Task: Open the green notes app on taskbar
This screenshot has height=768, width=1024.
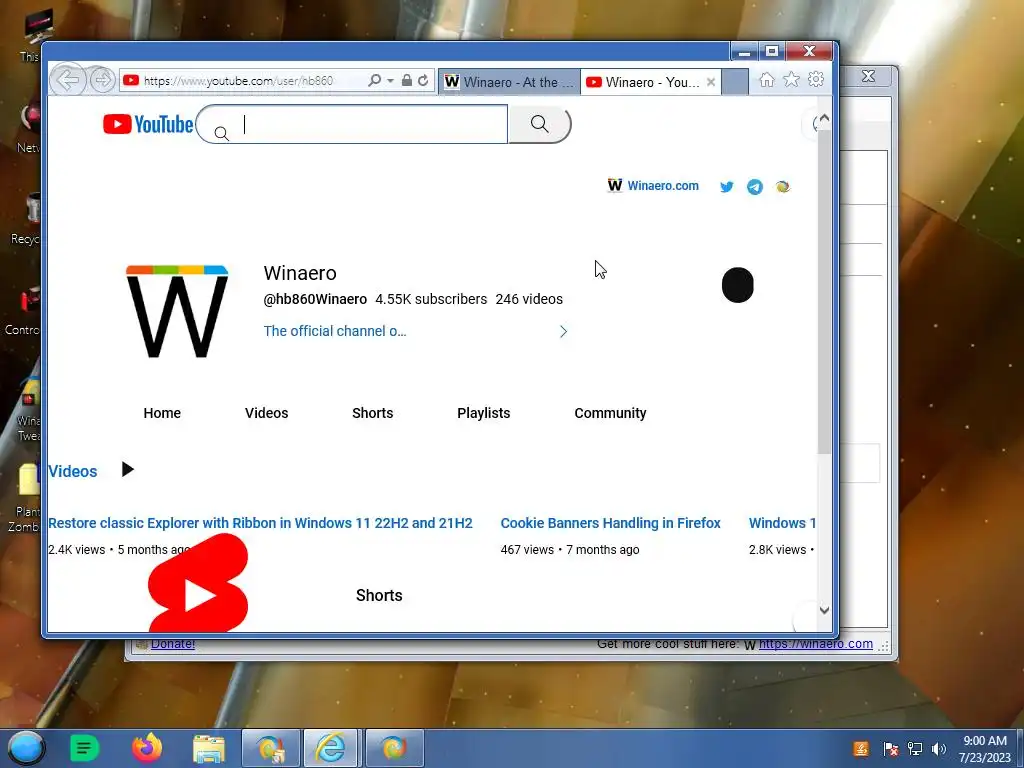Action: coord(84,748)
